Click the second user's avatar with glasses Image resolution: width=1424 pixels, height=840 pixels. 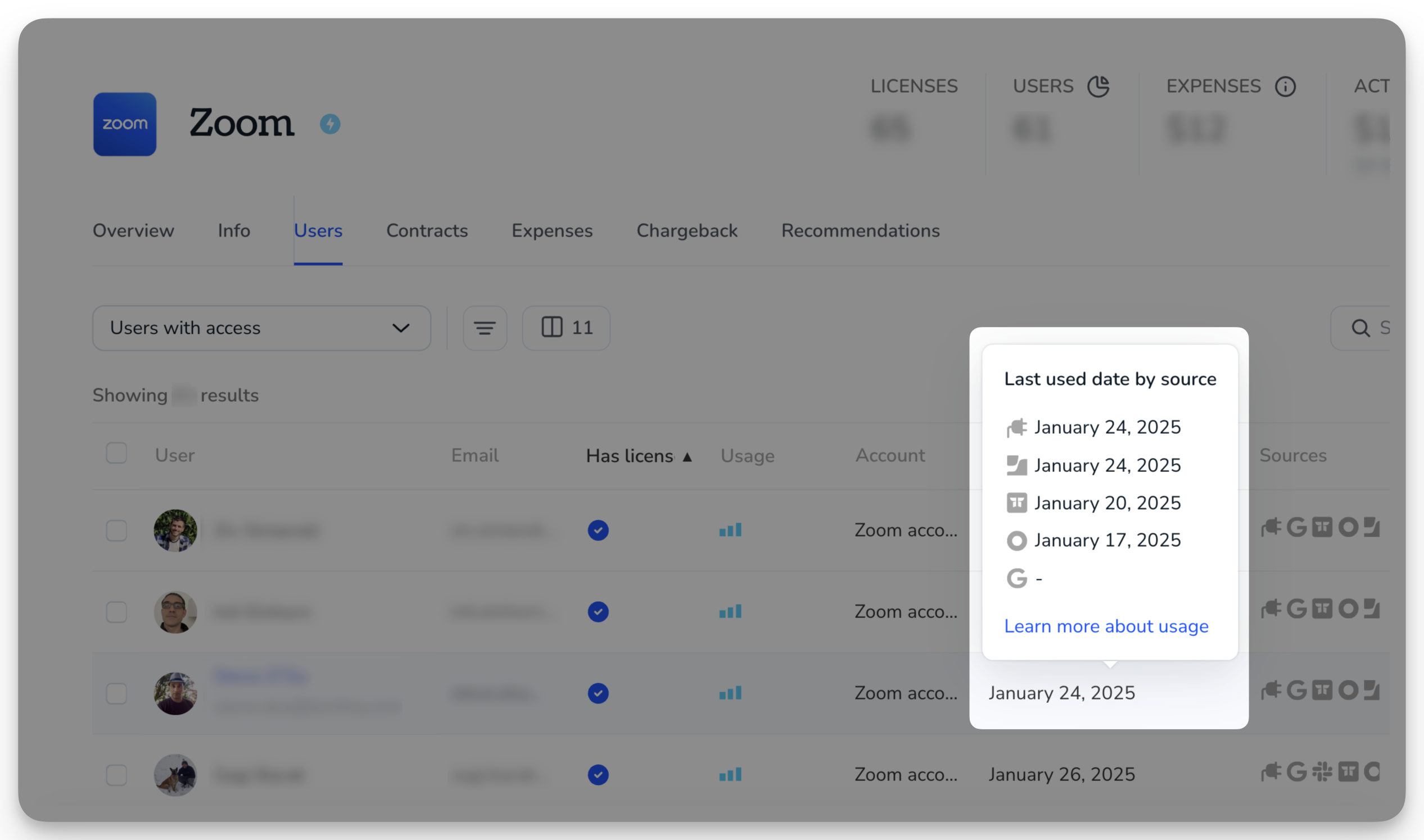(x=175, y=612)
